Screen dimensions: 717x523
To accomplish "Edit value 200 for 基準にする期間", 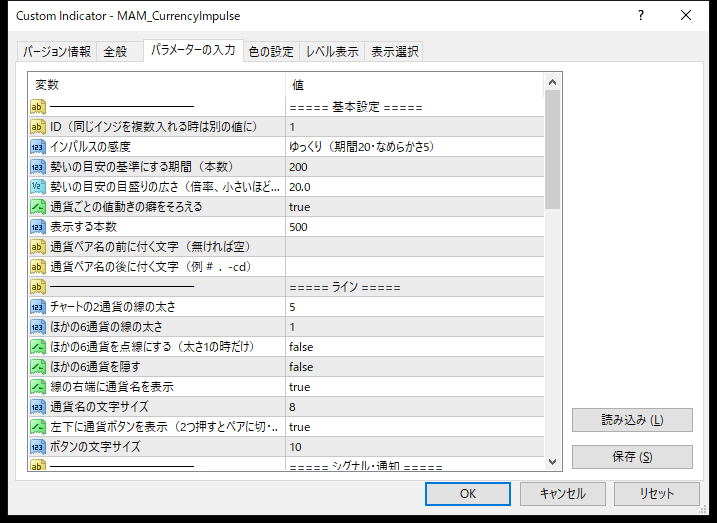I will [415, 167].
